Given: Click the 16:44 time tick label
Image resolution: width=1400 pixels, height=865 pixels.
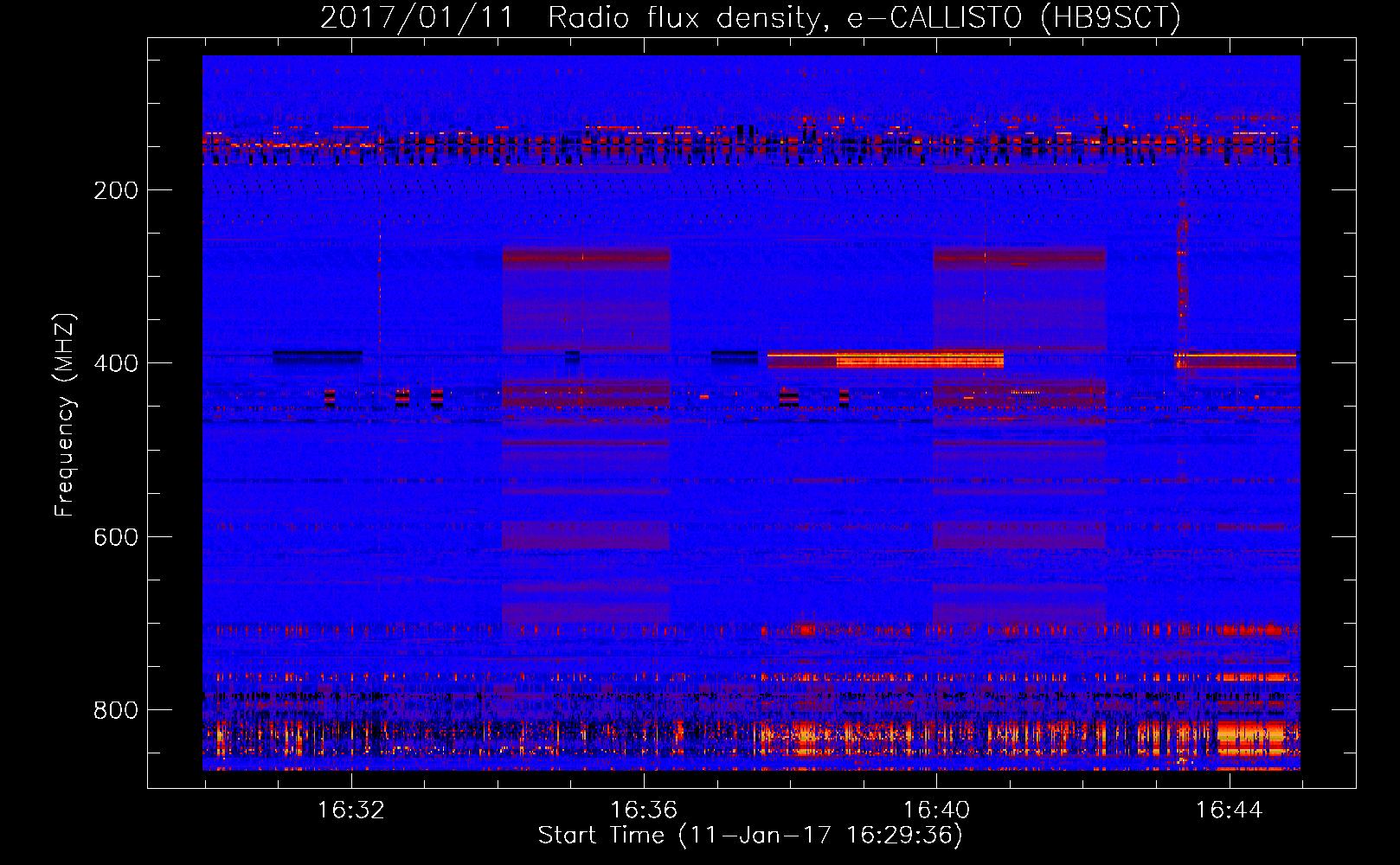Looking at the screenshot, I should coord(1229,811).
